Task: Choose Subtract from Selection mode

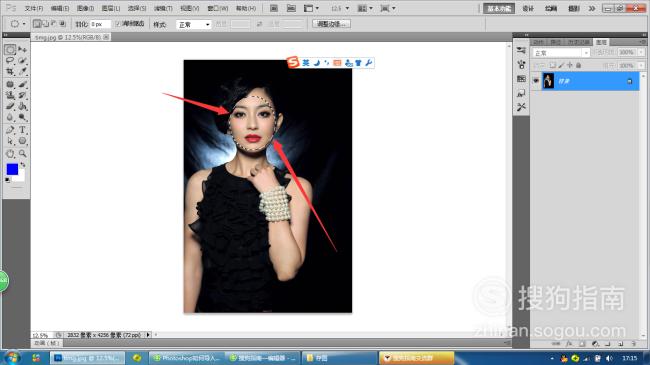Action: pyautogui.click(x=53, y=24)
